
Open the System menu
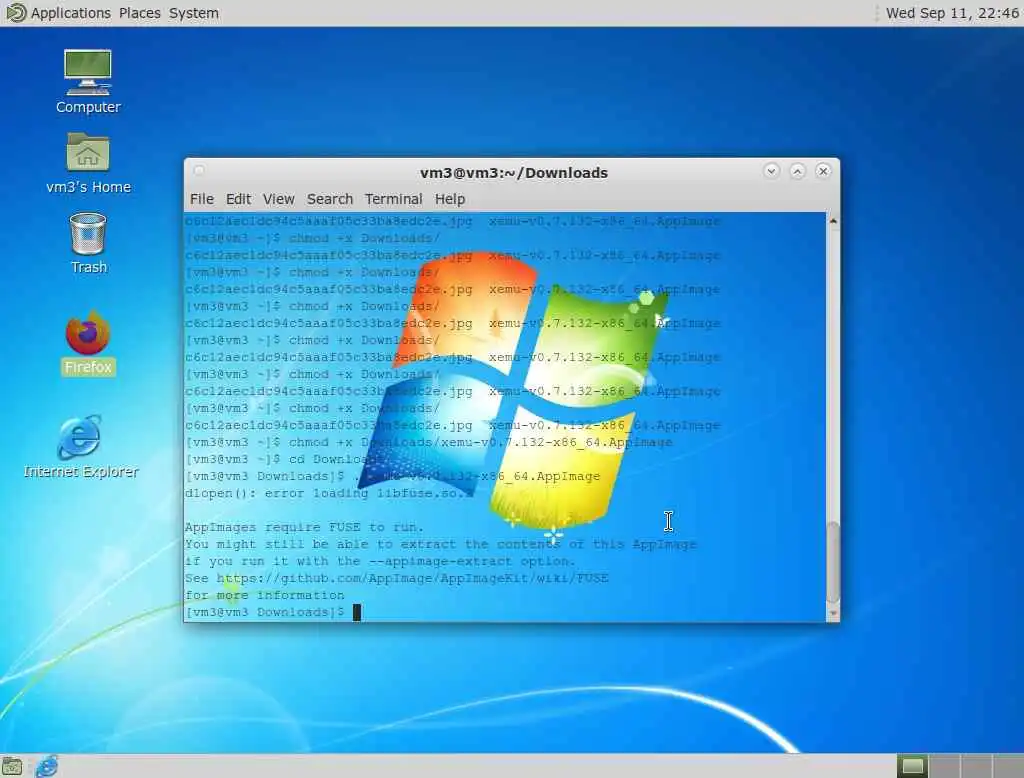193,13
